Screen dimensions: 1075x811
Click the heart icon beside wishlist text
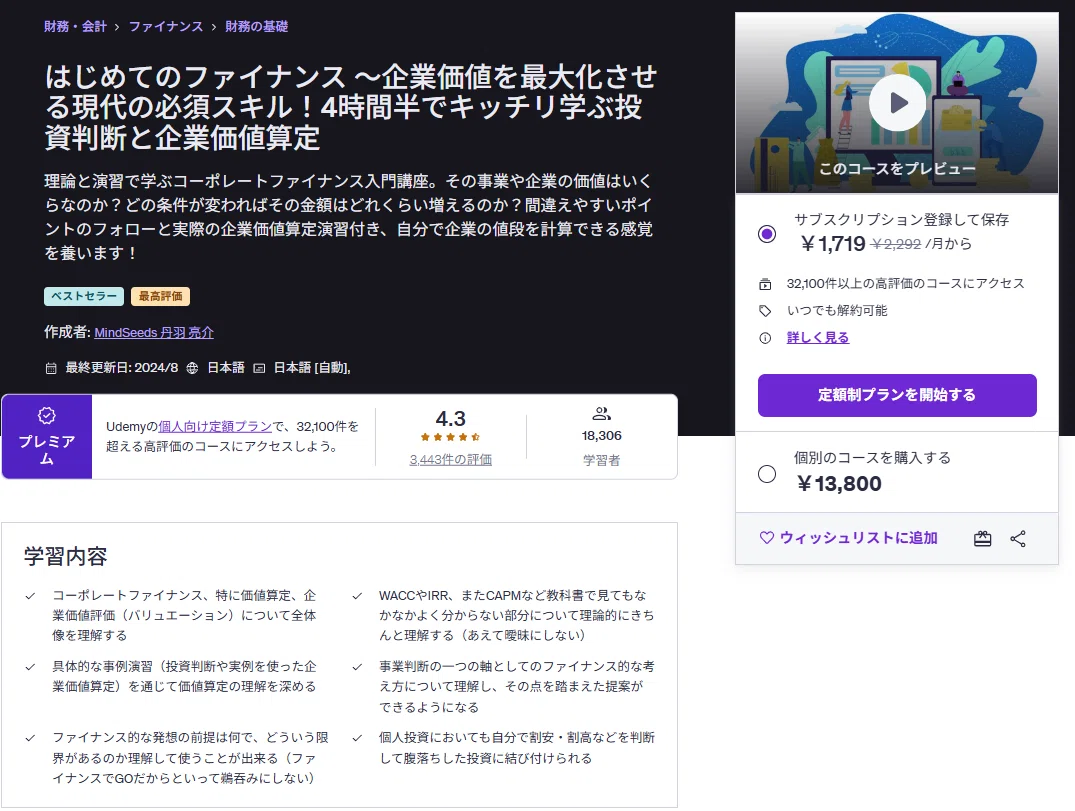766,538
